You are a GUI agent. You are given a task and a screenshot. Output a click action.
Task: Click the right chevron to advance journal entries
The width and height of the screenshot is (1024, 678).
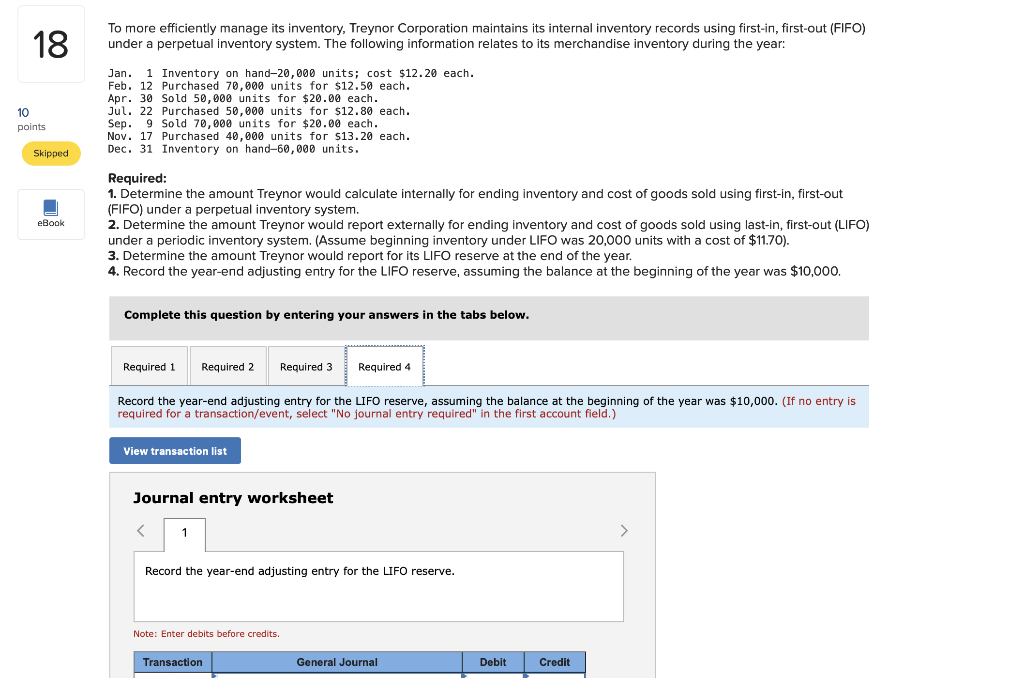click(x=623, y=530)
